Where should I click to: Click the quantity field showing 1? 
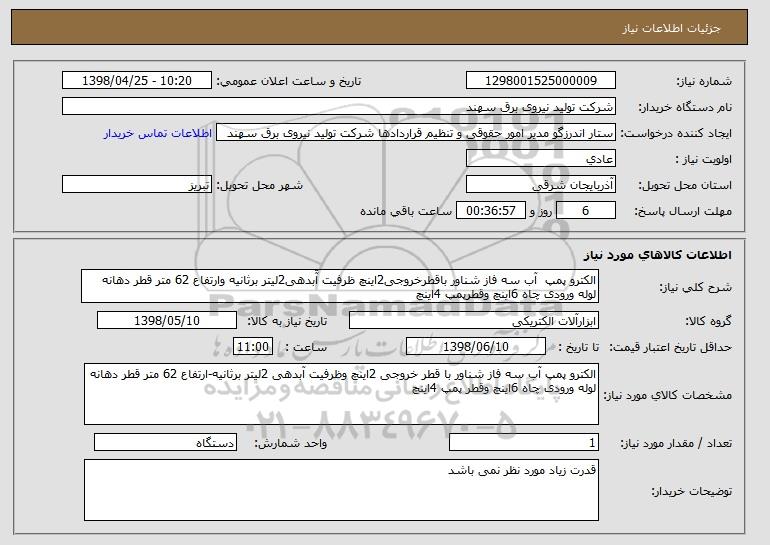(524, 443)
